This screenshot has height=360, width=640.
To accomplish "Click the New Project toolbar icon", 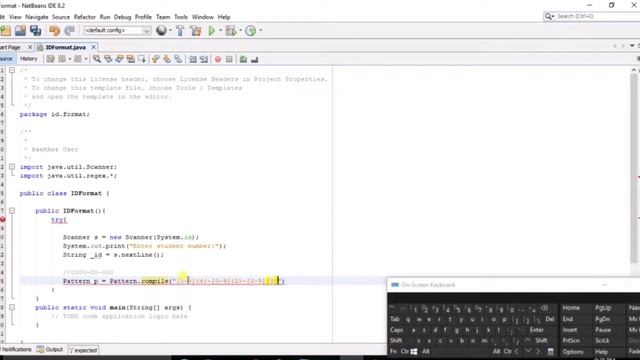I will point(6,31).
